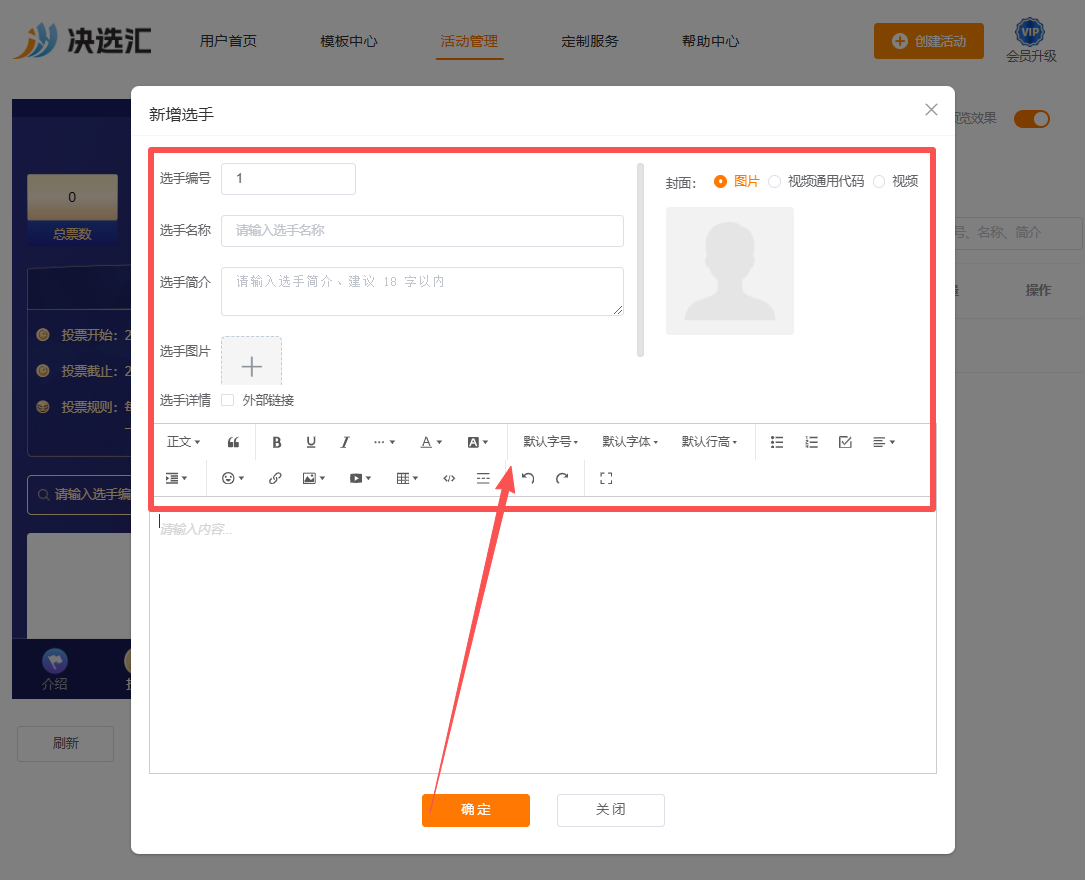Toggle bold formatting
Image resolution: width=1085 pixels, height=880 pixels.
(x=276, y=442)
